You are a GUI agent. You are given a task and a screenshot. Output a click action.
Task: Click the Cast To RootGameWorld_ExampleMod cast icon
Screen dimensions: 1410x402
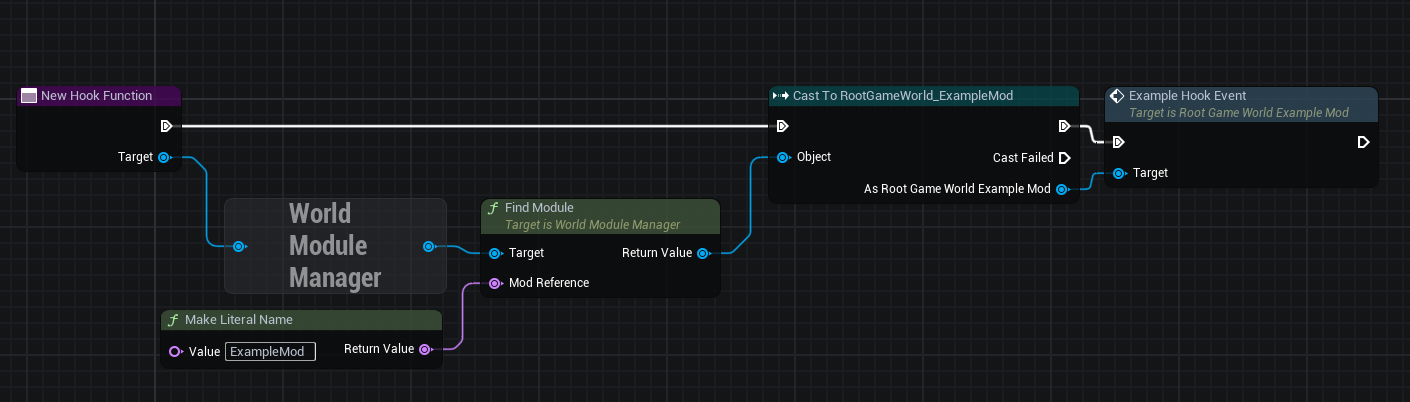click(781, 96)
